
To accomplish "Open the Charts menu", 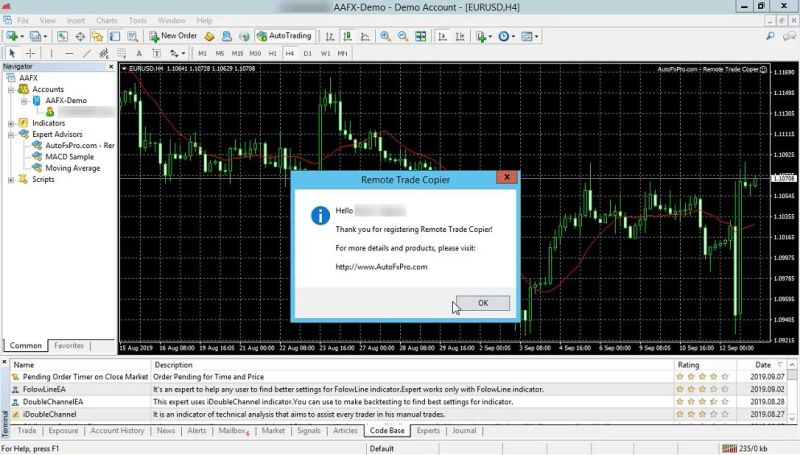I will (x=106, y=20).
